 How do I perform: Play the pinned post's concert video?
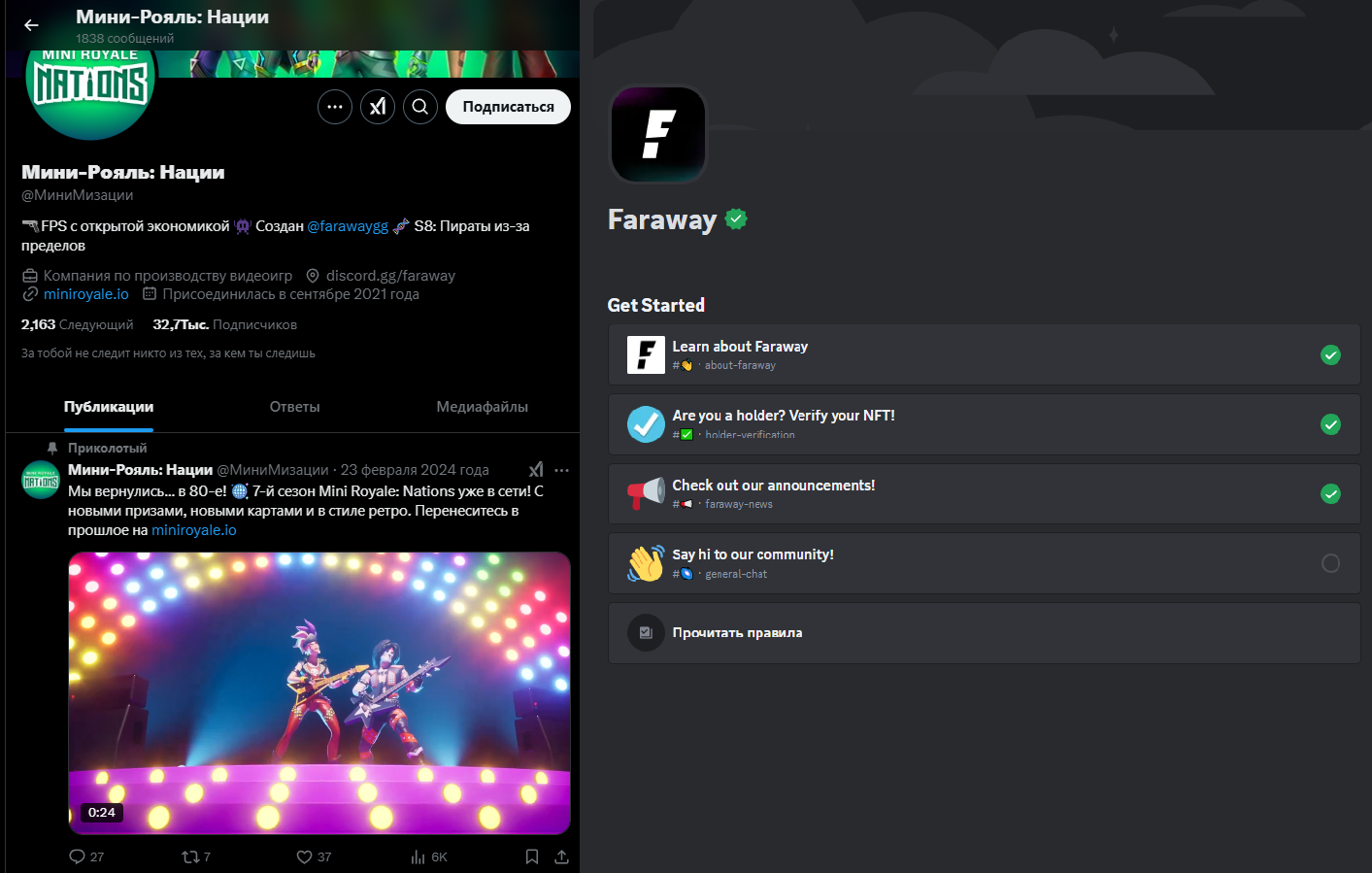(x=319, y=693)
